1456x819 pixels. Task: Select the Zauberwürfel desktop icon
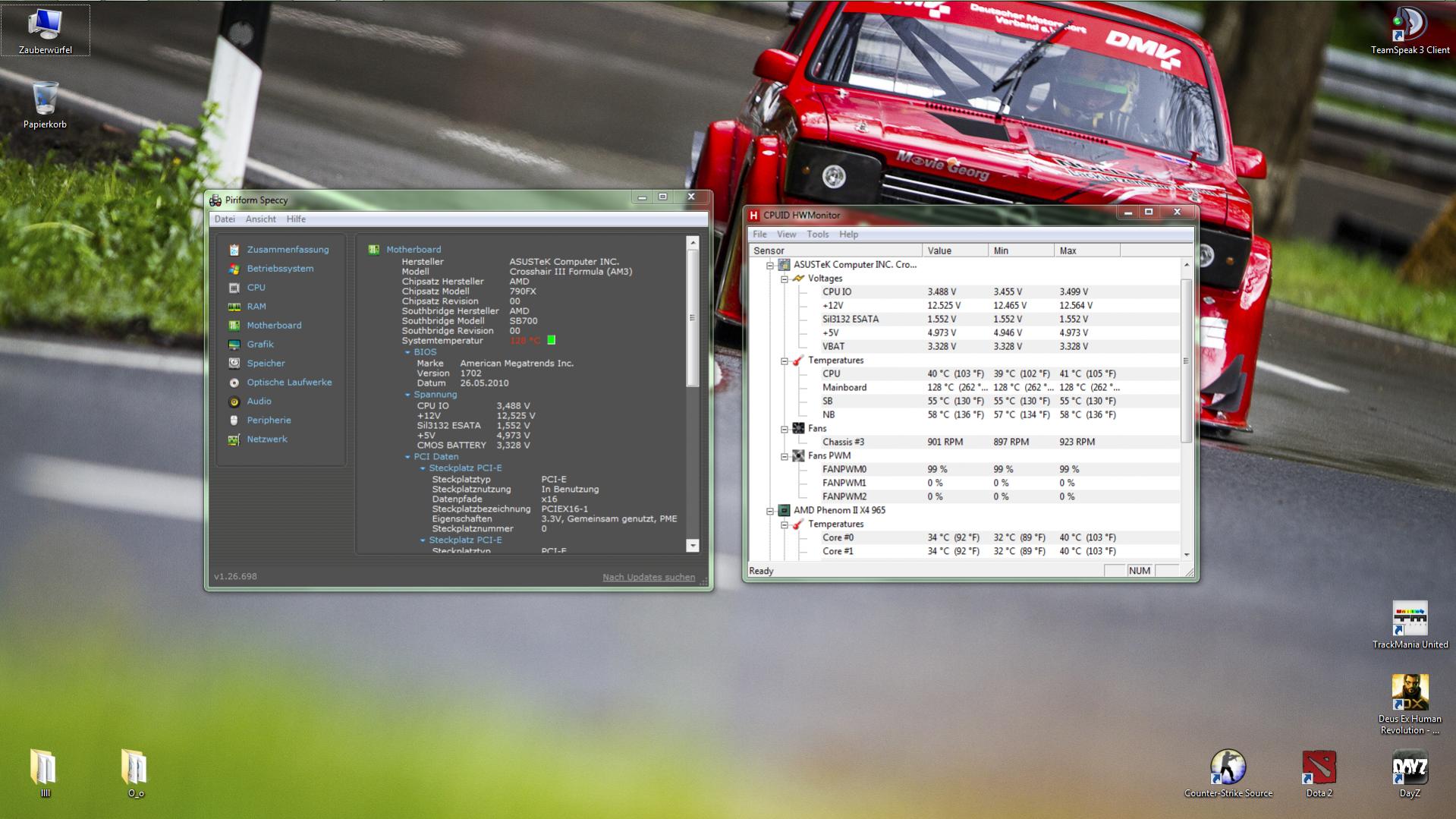pyautogui.click(x=45, y=30)
